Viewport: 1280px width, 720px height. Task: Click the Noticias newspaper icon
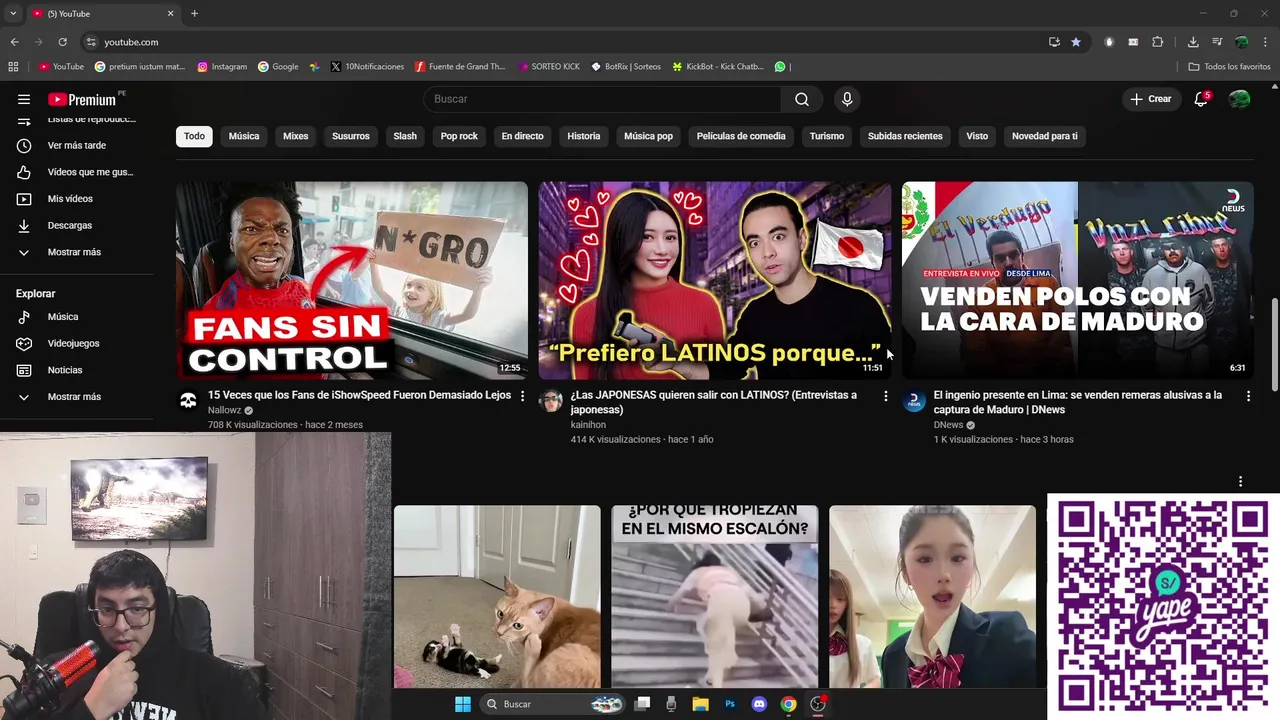24,370
